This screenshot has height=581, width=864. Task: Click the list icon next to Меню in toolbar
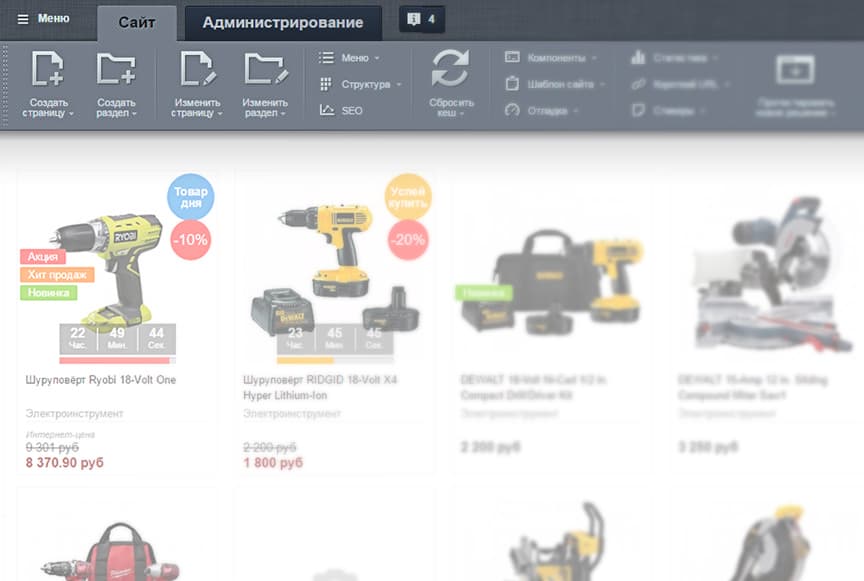[326, 57]
